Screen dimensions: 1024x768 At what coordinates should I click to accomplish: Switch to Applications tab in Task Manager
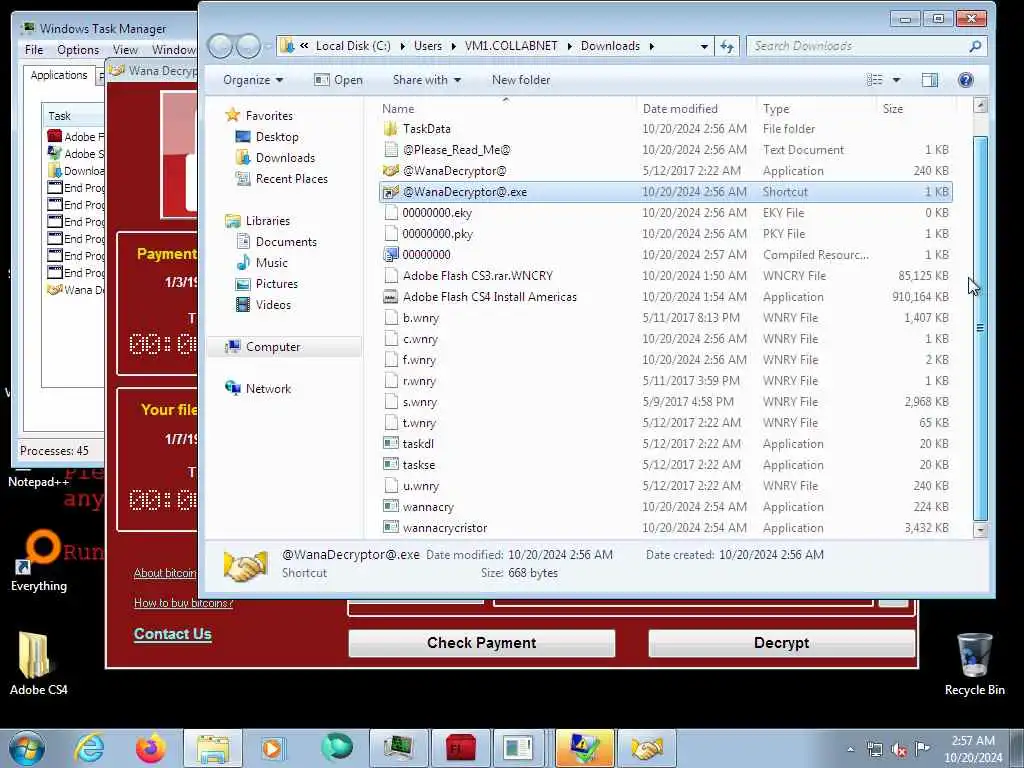[x=59, y=75]
